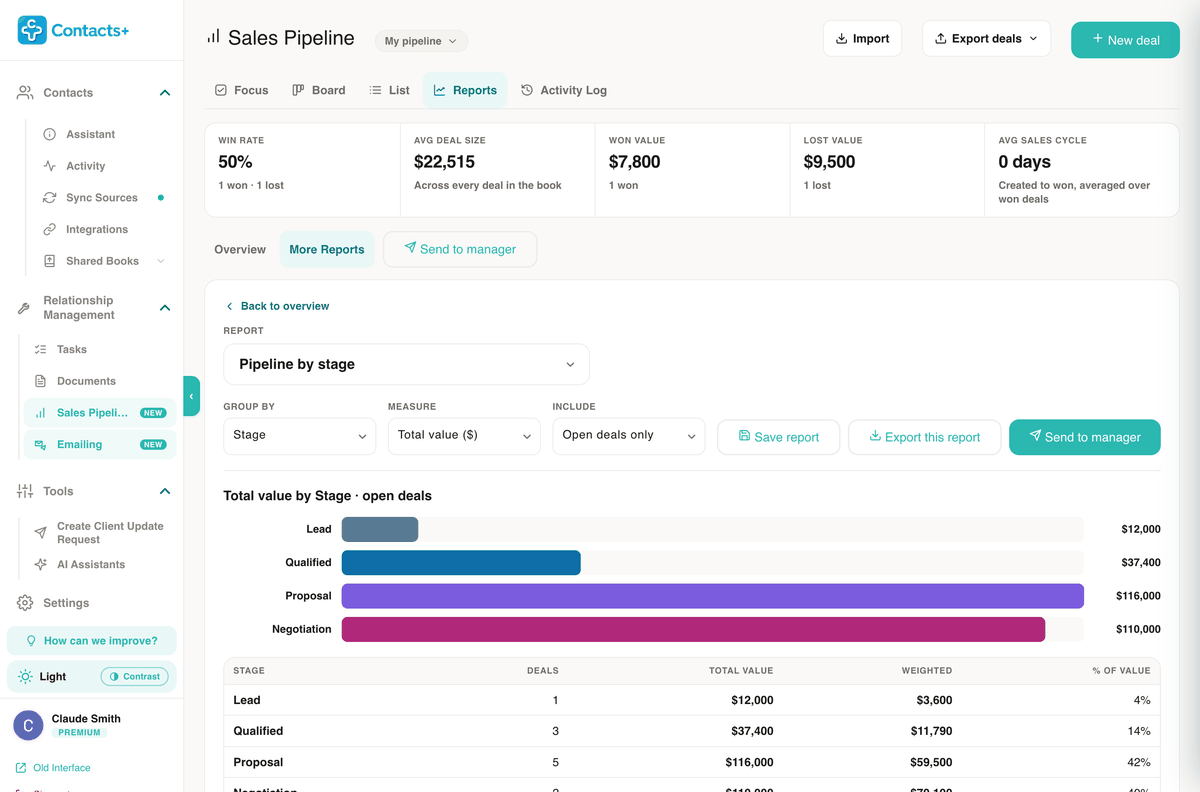Collapse the Relationship Management section chevron
This screenshot has width=1200, height=792.
(x=165, y=308)
